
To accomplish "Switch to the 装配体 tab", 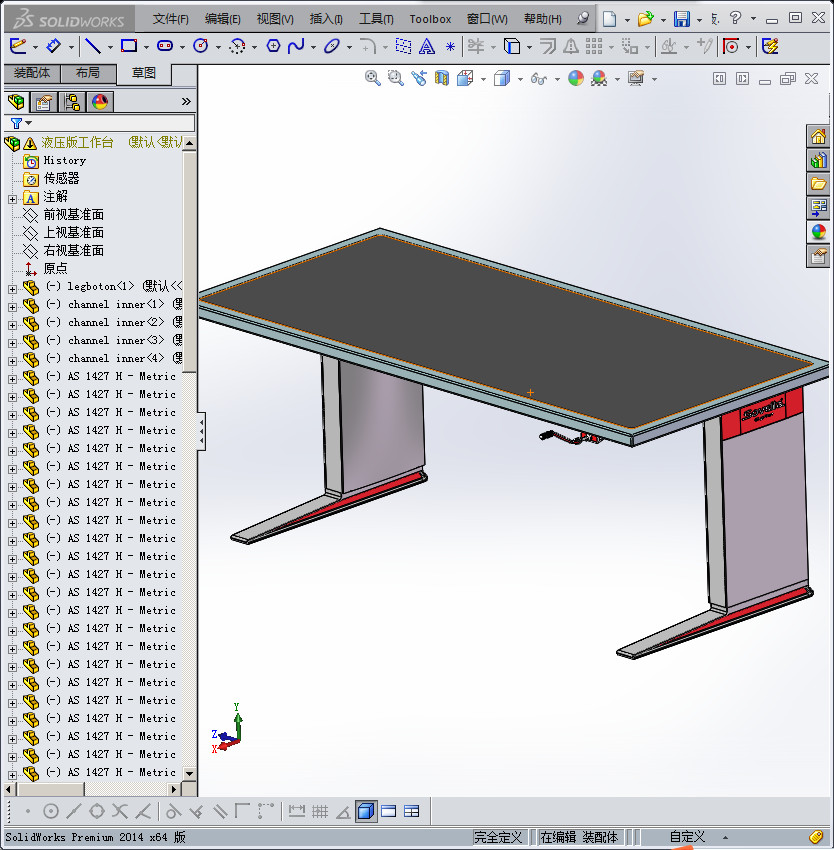I will 32,73.
